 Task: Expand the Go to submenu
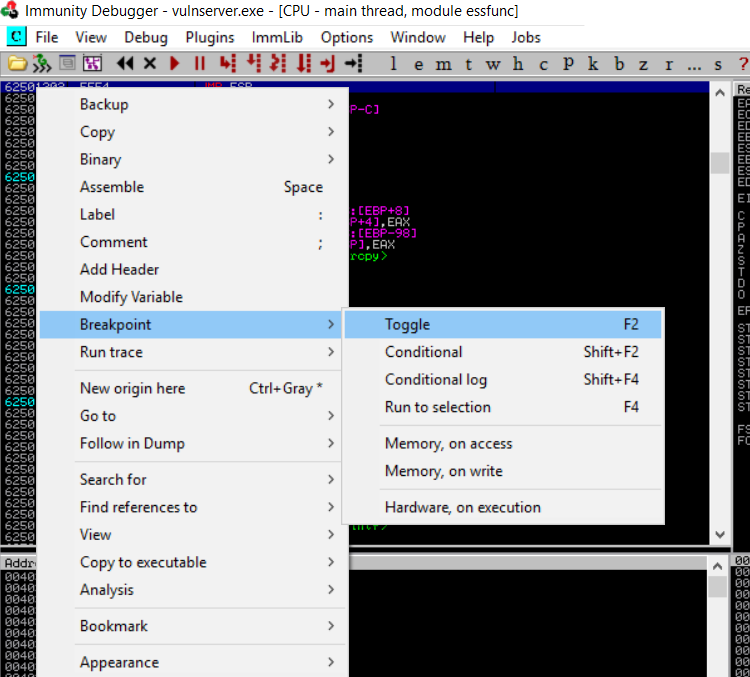pos(190,416)
